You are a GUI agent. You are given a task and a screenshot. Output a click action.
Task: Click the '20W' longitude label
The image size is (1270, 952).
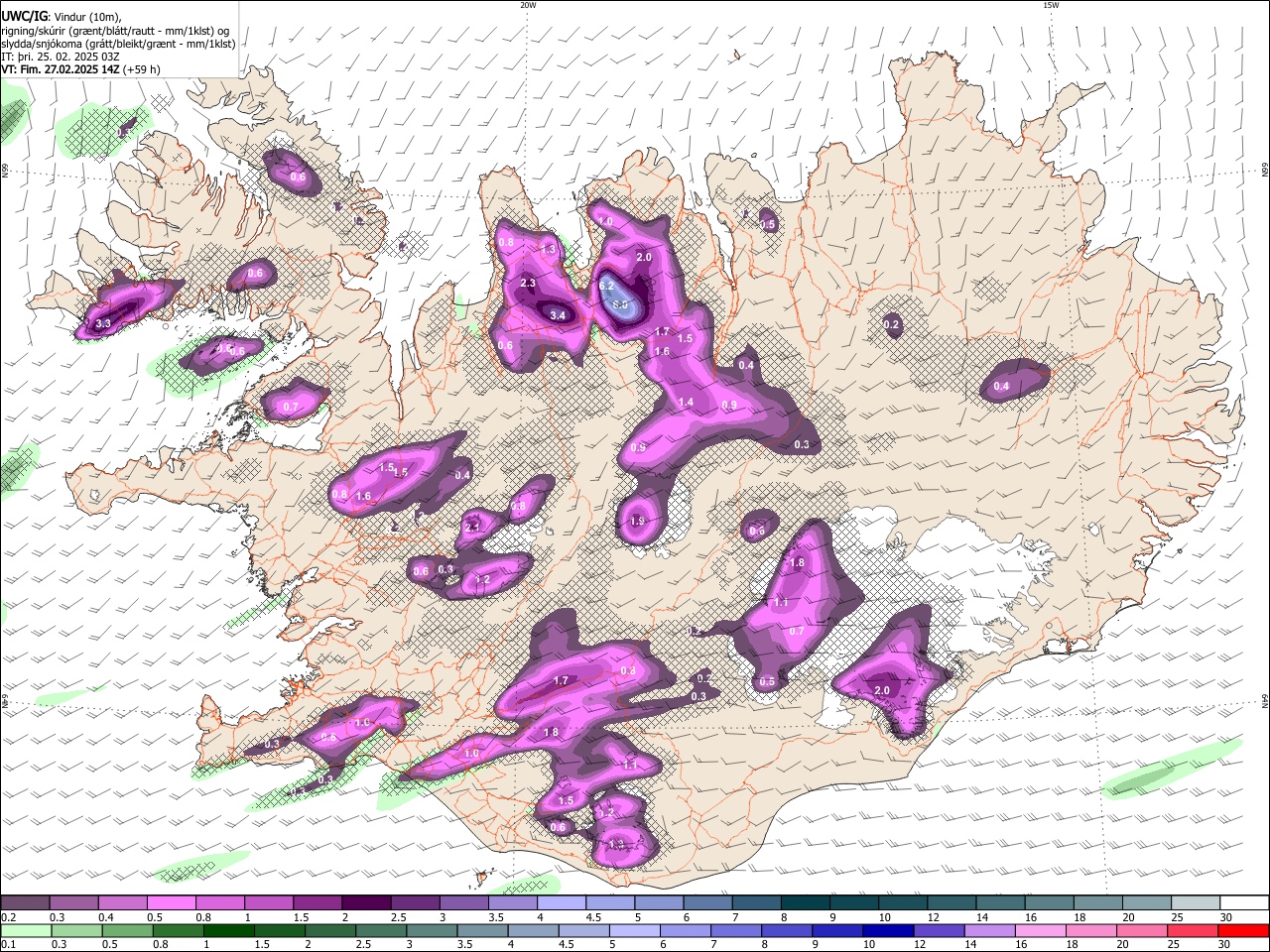528,5
